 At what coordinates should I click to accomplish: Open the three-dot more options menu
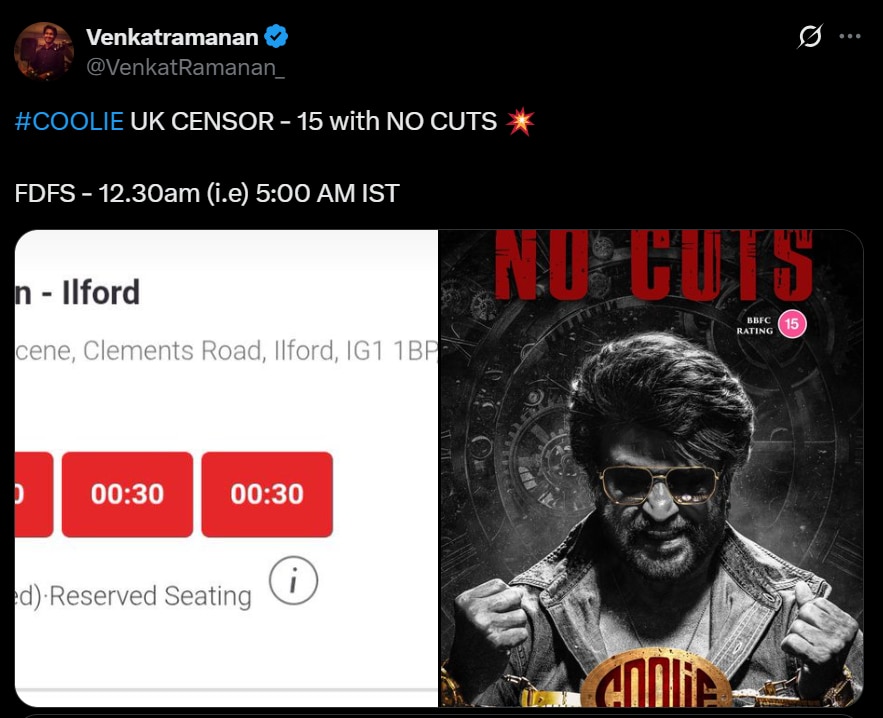pyautogui.click(x=849, y=36)
